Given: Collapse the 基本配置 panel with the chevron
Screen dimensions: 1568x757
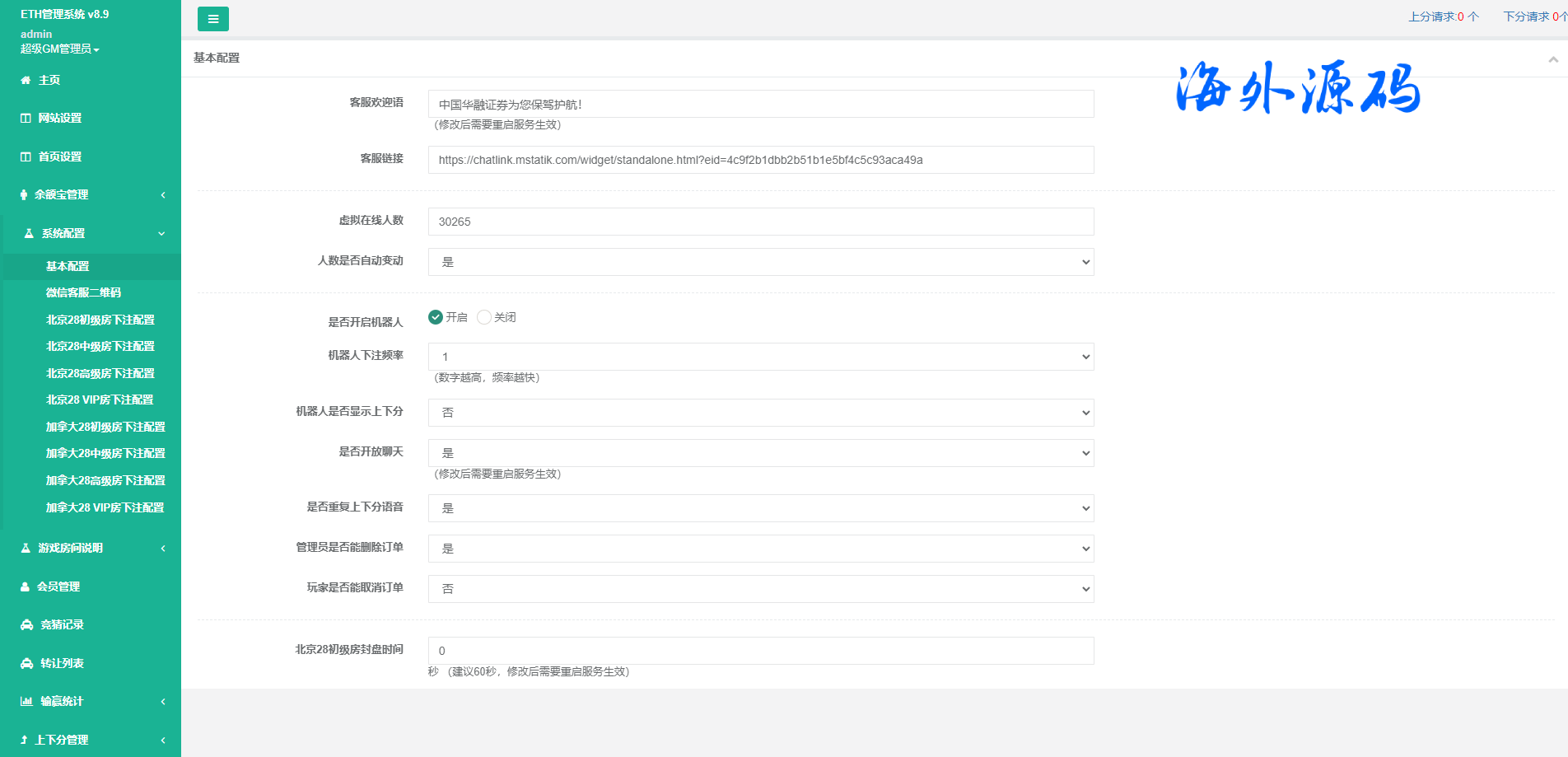Looking at the screenshot, I should (1552, 59).
